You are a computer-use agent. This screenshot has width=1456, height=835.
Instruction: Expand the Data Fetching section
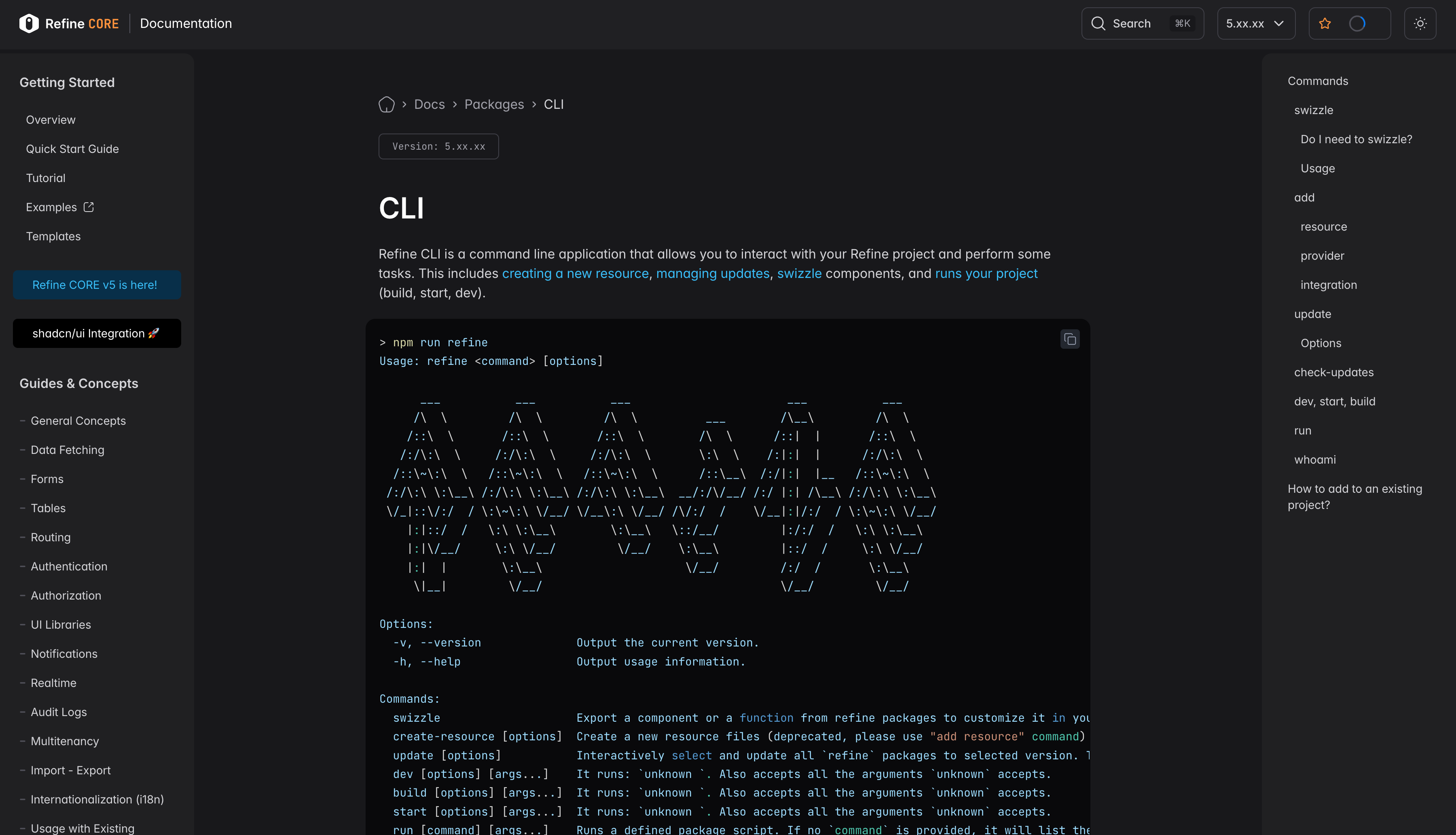pyautogui.click(x=68, y=450)
